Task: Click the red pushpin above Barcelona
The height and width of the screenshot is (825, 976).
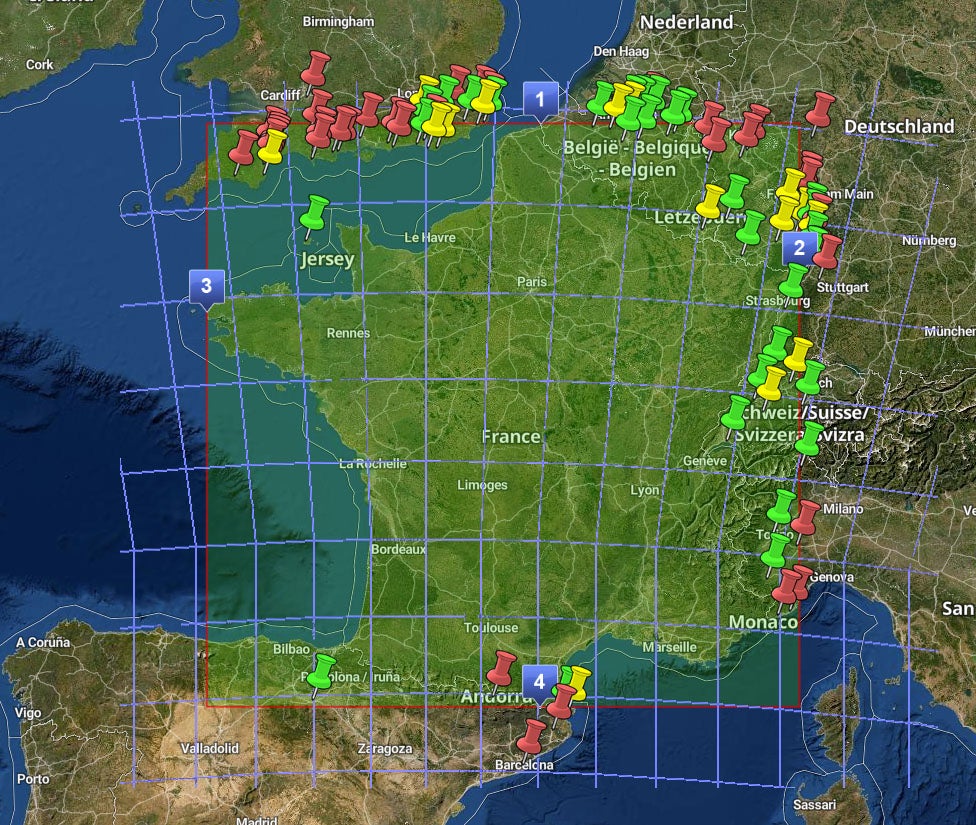Action: (x=531, y=736)
